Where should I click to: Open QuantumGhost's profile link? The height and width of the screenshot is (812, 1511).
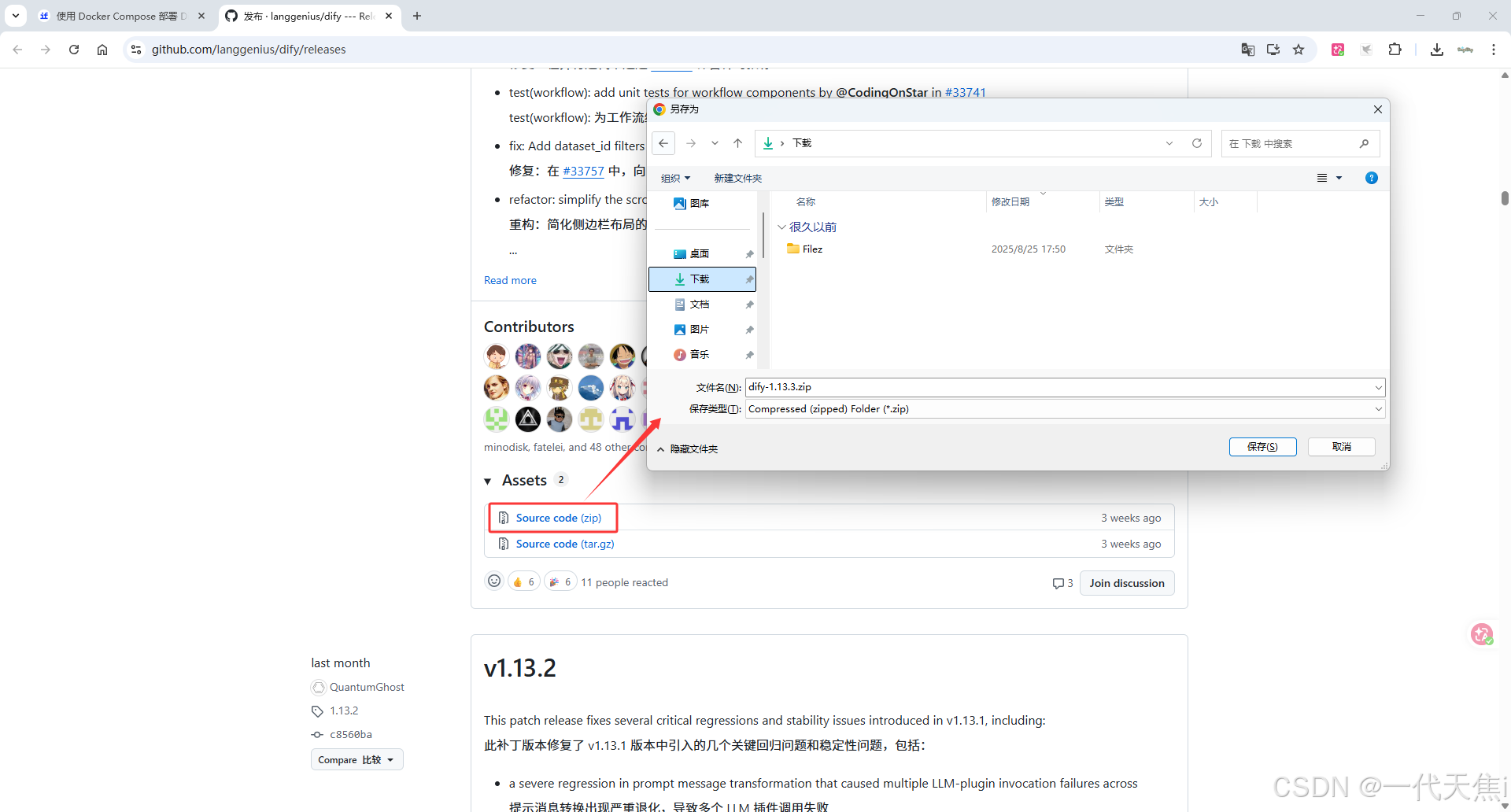coord(367,687)
